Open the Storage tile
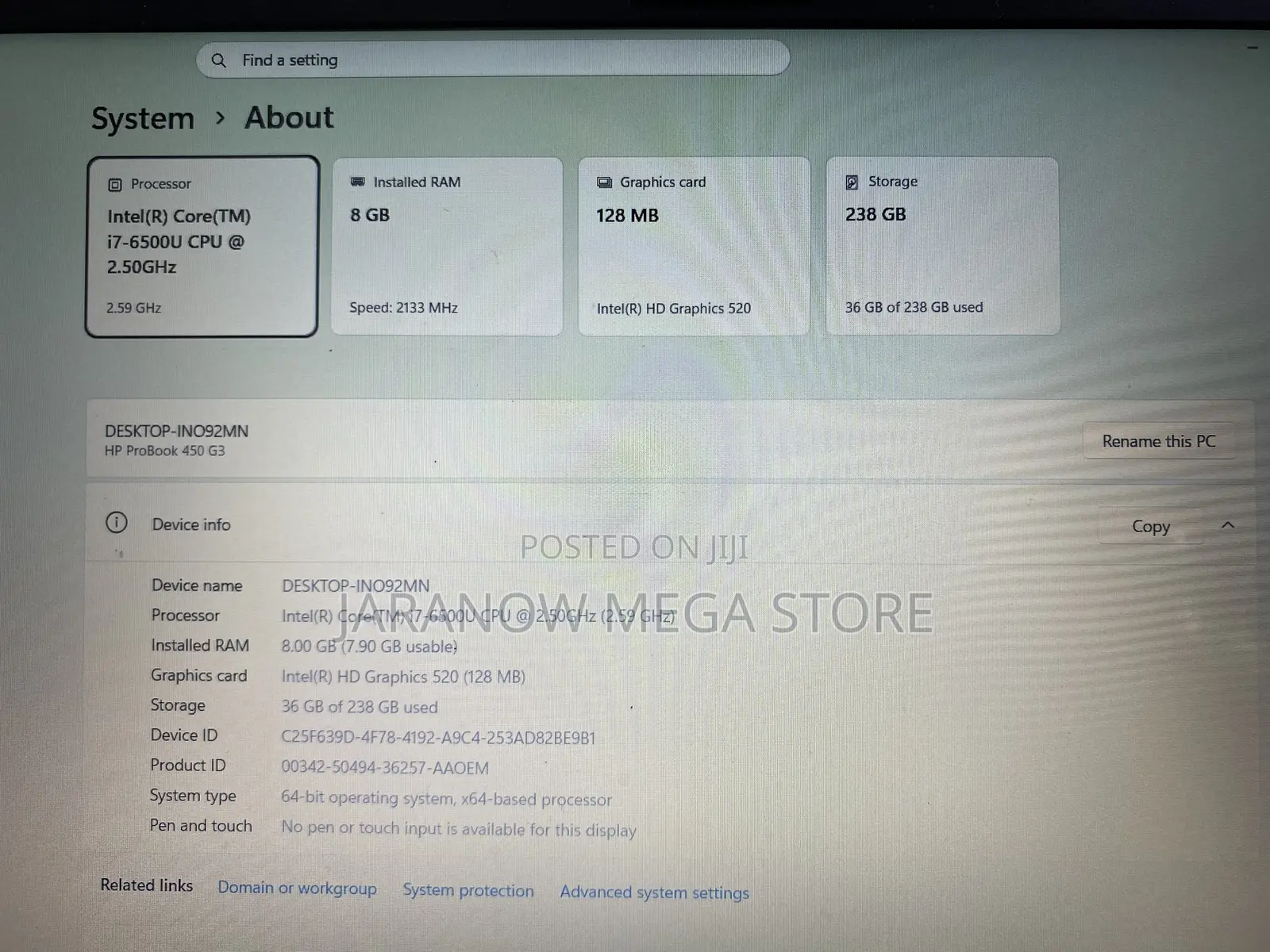1270x952 pixels. 942,246
